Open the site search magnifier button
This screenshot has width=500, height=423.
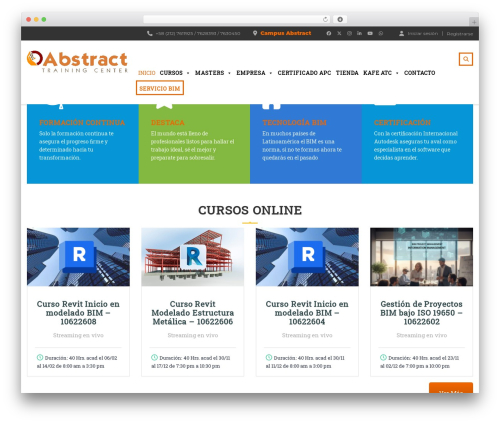(x=466, y=59)
